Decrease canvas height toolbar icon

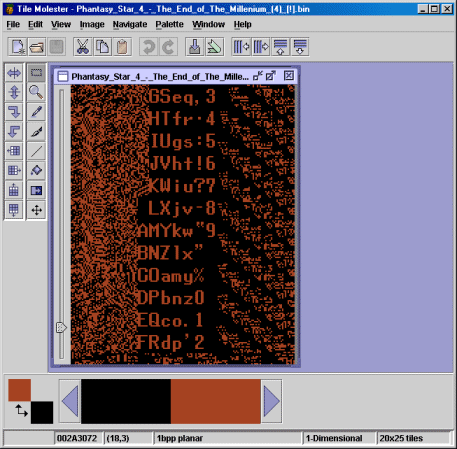pyautogui.click(x=280, y=47)
